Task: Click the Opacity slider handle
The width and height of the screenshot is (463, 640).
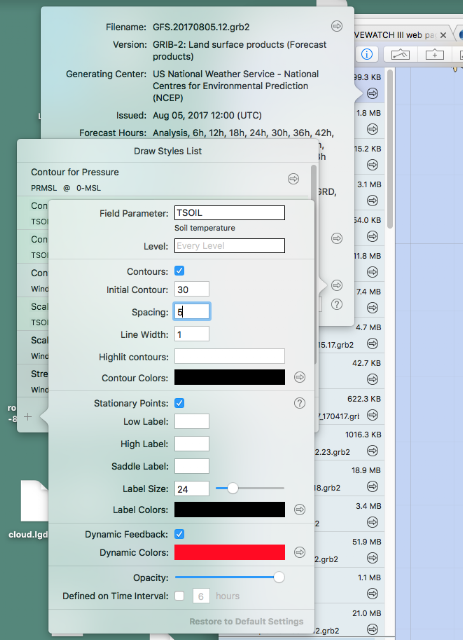Action: [x=279, y=577]
